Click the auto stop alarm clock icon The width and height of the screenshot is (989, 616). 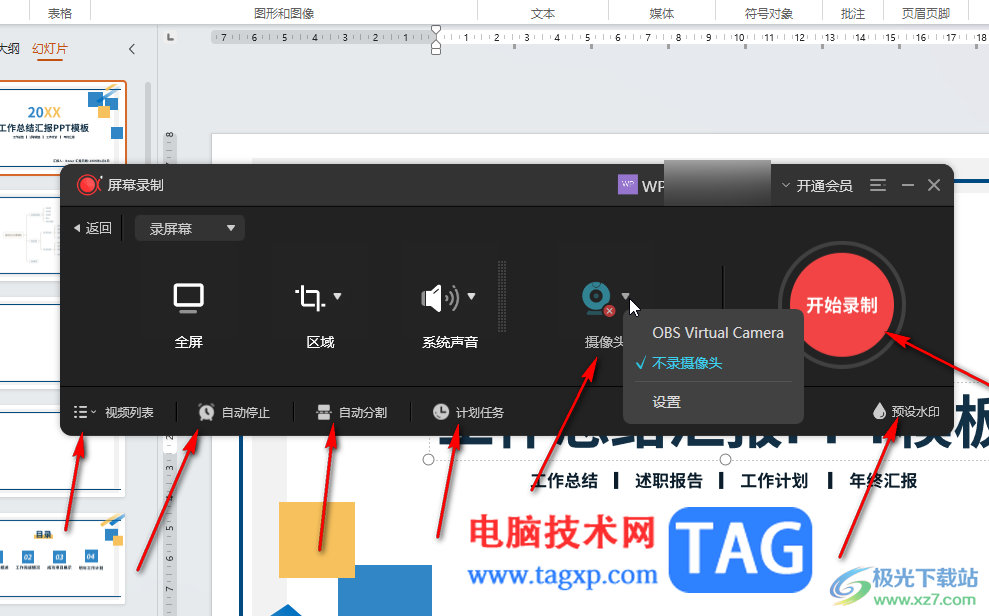point(206,412)
